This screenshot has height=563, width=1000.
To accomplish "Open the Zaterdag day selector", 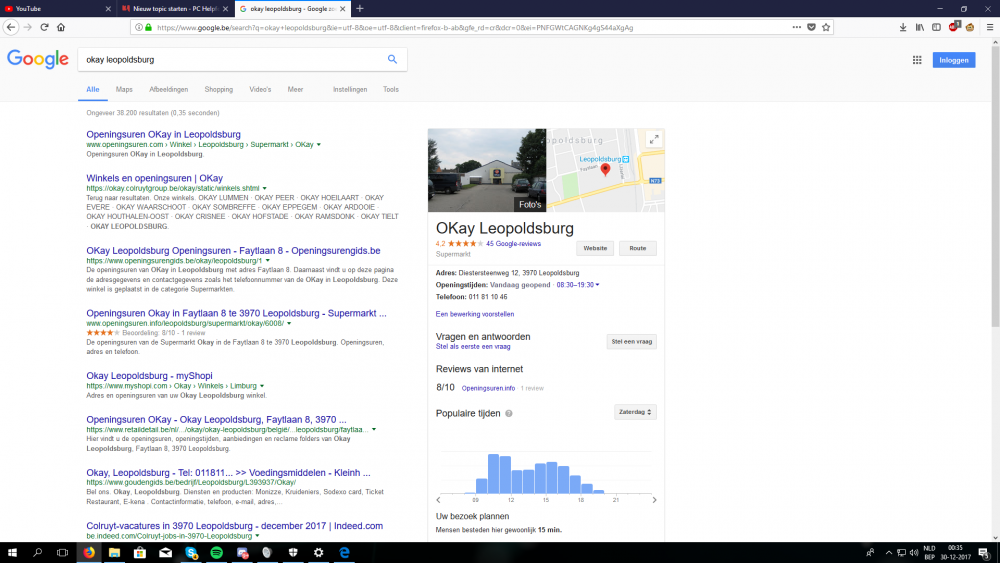I will [635, 412].
